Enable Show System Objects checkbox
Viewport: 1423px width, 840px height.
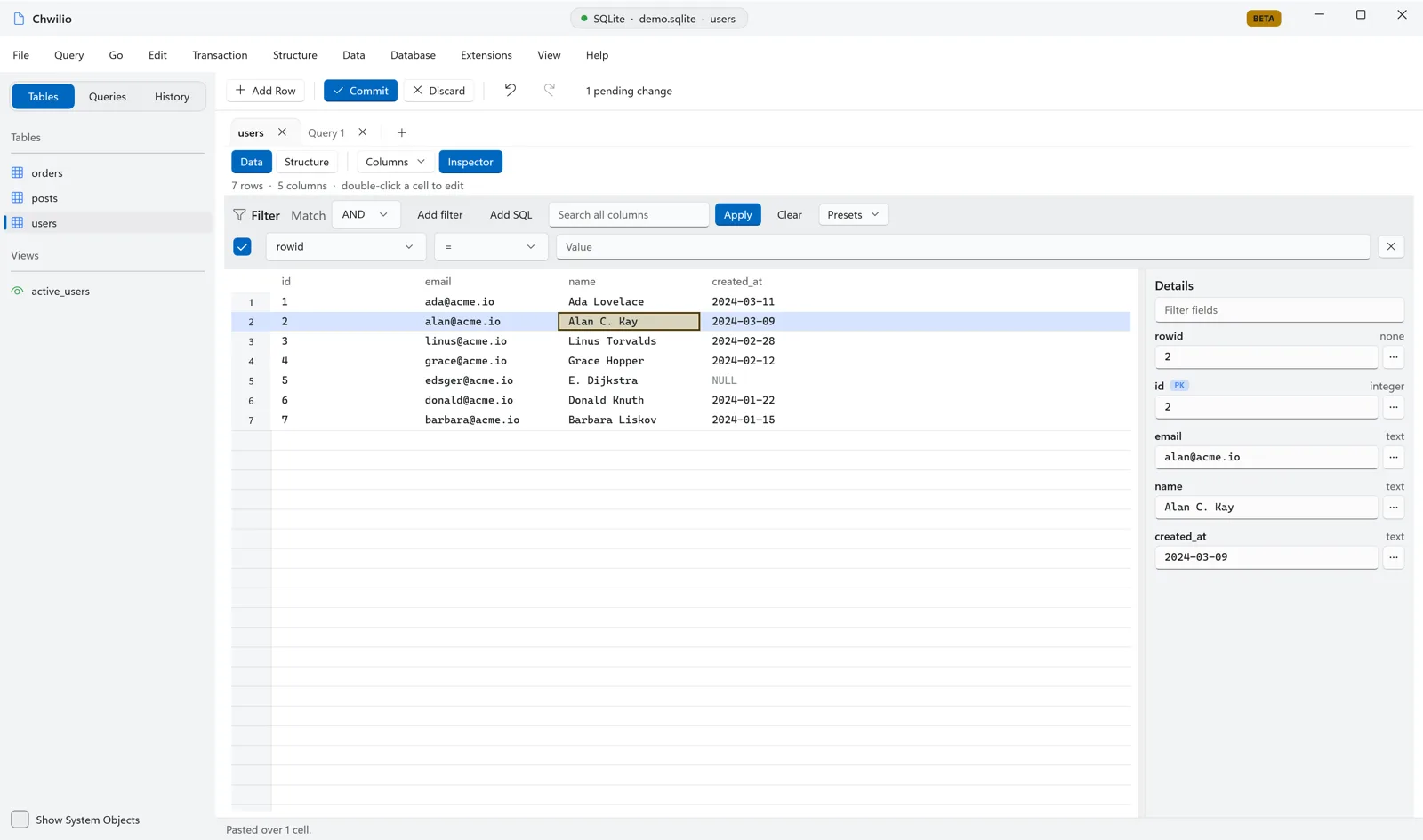tap(20, 819)
